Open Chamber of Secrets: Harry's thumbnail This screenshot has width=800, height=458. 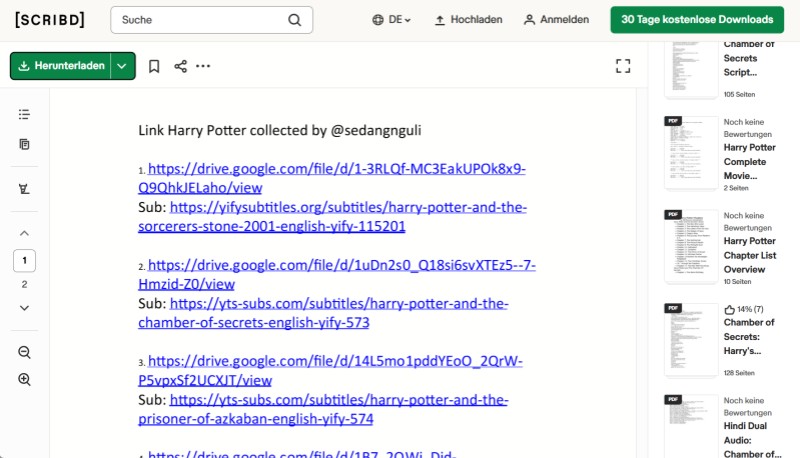(691, 340)
